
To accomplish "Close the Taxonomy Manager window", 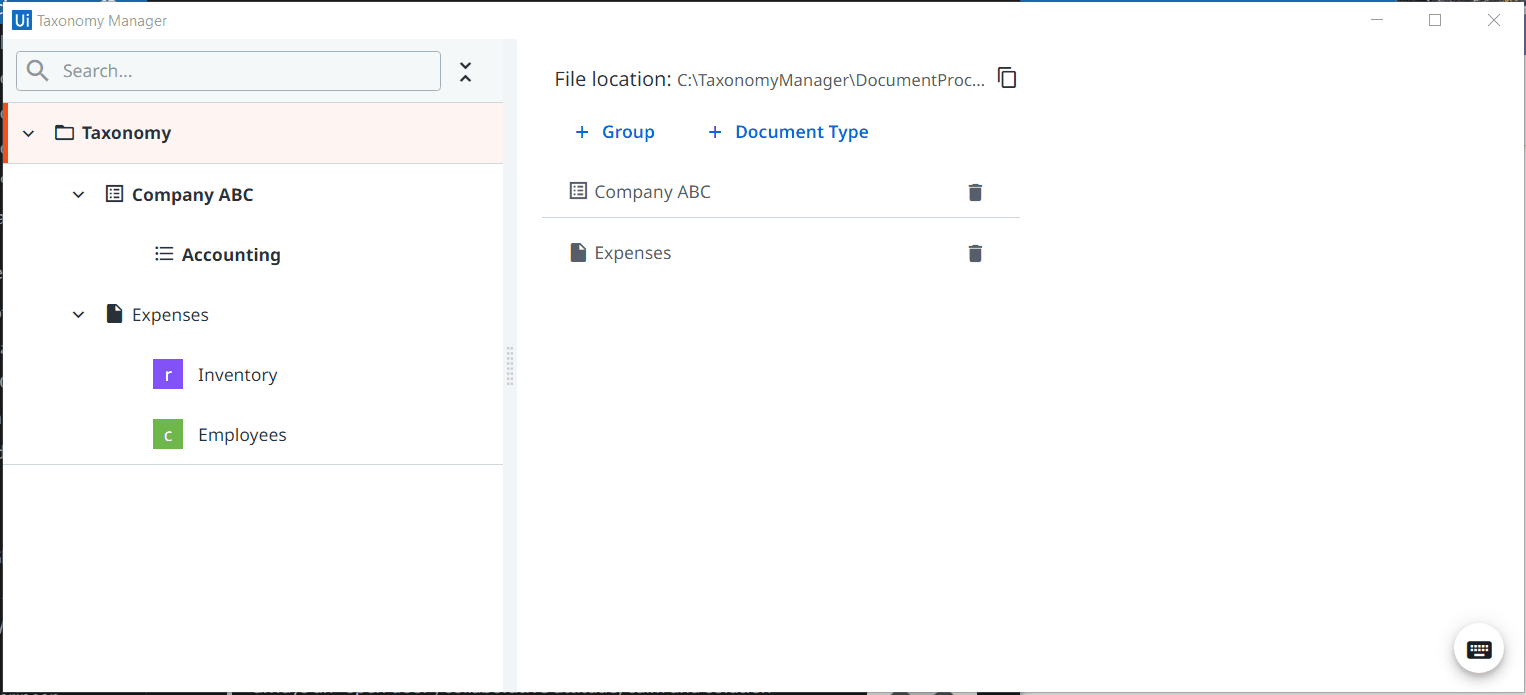I will 1494,20.
